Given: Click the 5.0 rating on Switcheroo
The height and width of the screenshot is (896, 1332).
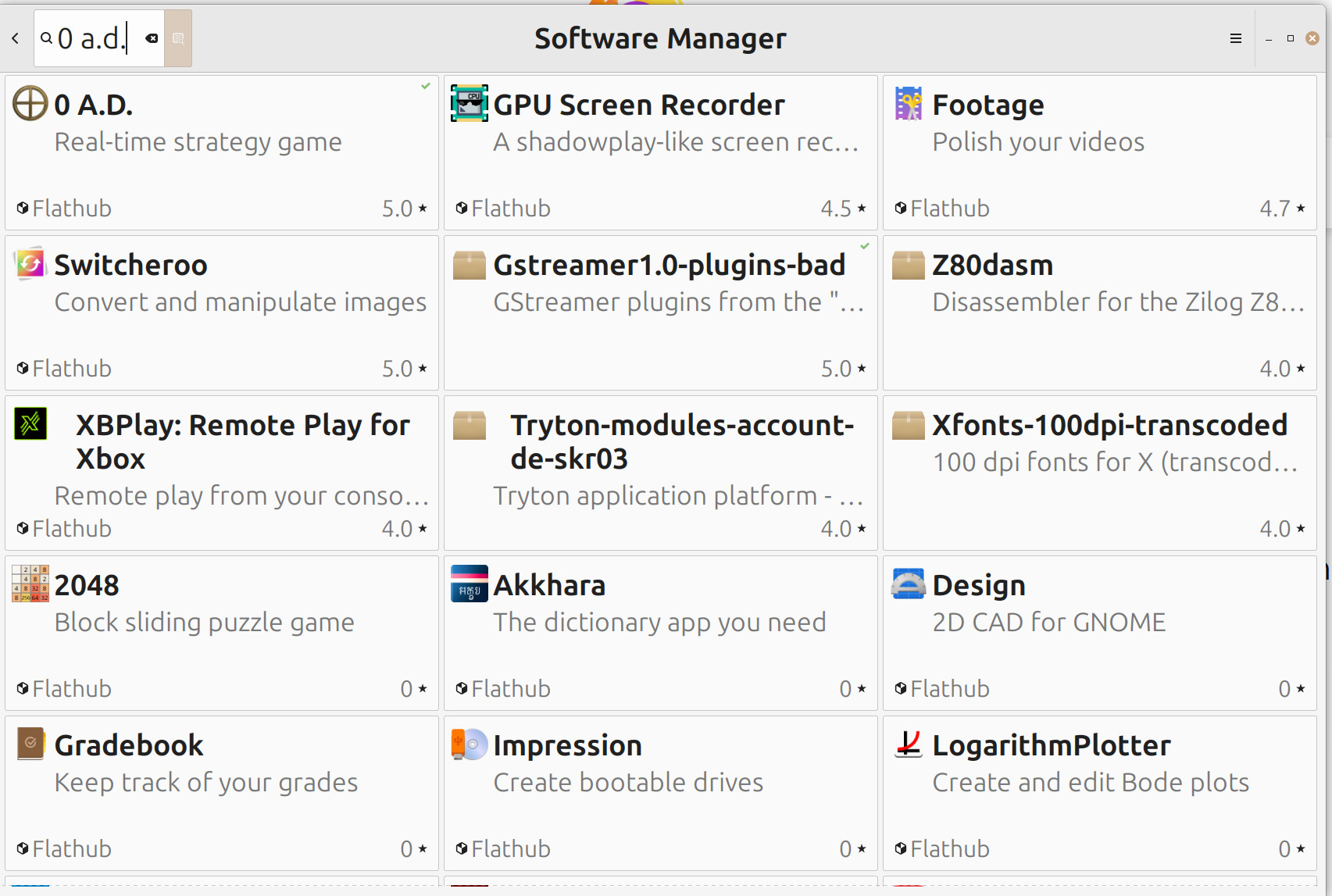Looking at the screenshot, I should (397, 369).
